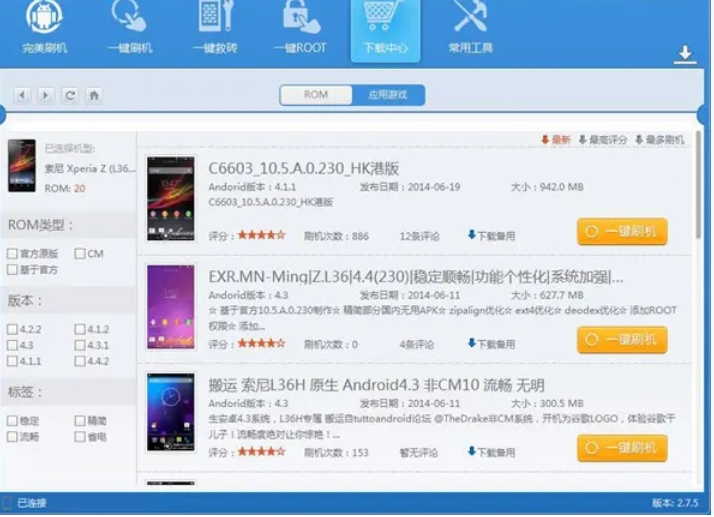Click the 大小：942.0 MB text
Viewport: 714px width, 517px height.
click(547, 187)
